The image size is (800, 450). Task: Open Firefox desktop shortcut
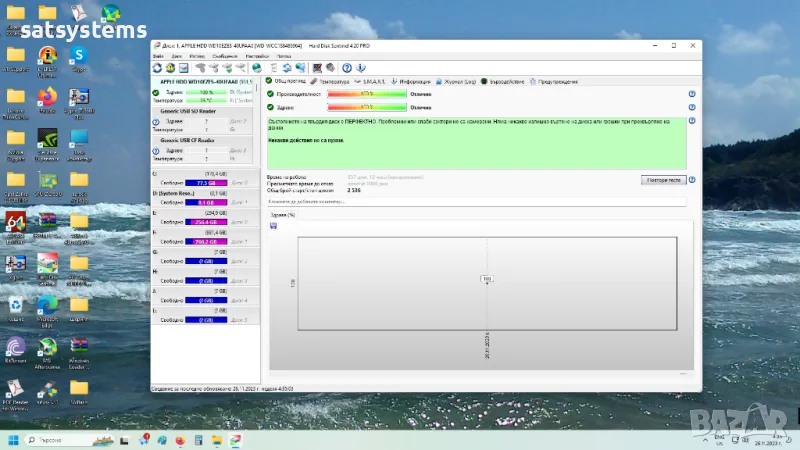(46, 97)
